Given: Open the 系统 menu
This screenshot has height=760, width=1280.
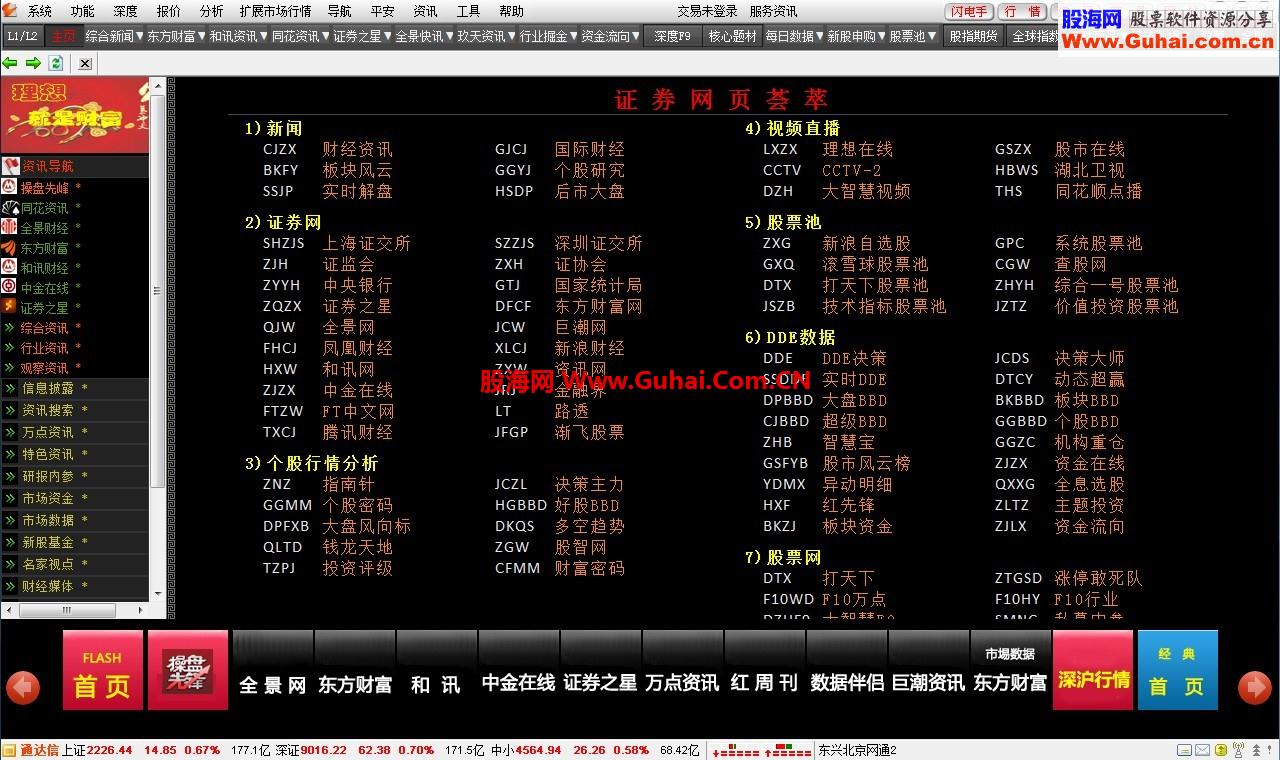Looking at the screenshot, I should 40,11.
